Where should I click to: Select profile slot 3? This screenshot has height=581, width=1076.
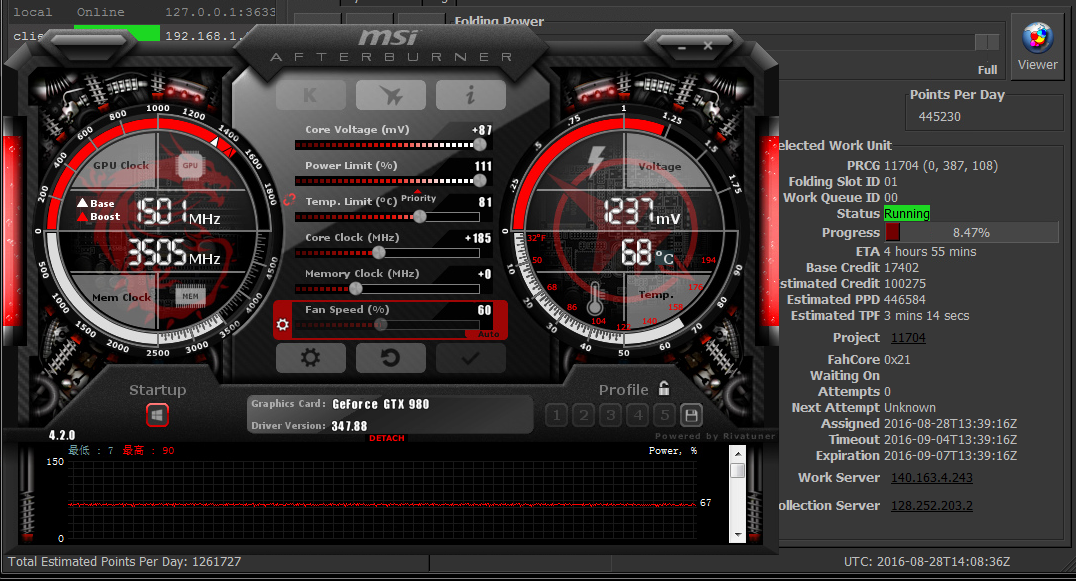pos(611,415)
